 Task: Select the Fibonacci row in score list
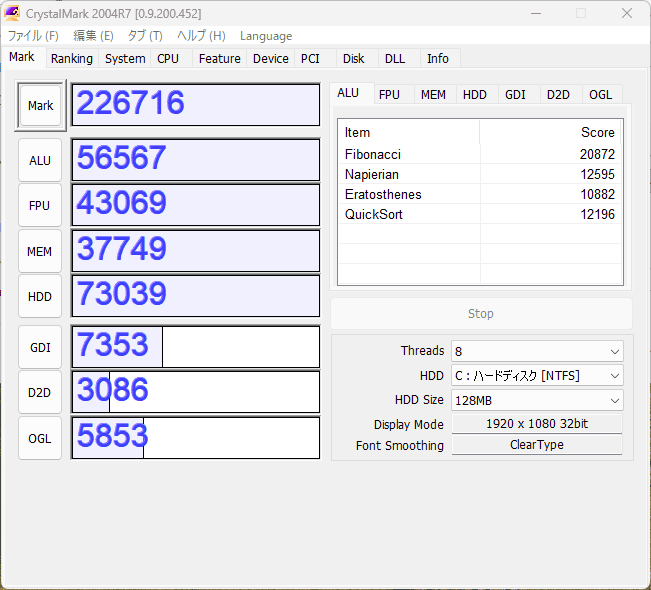pos(480,155)
